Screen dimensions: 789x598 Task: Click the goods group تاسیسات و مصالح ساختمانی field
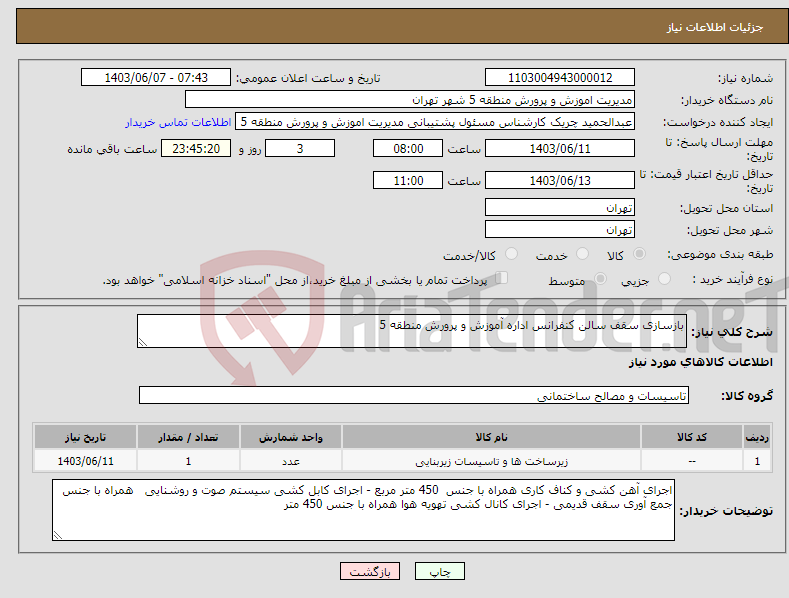pos(414,396)
